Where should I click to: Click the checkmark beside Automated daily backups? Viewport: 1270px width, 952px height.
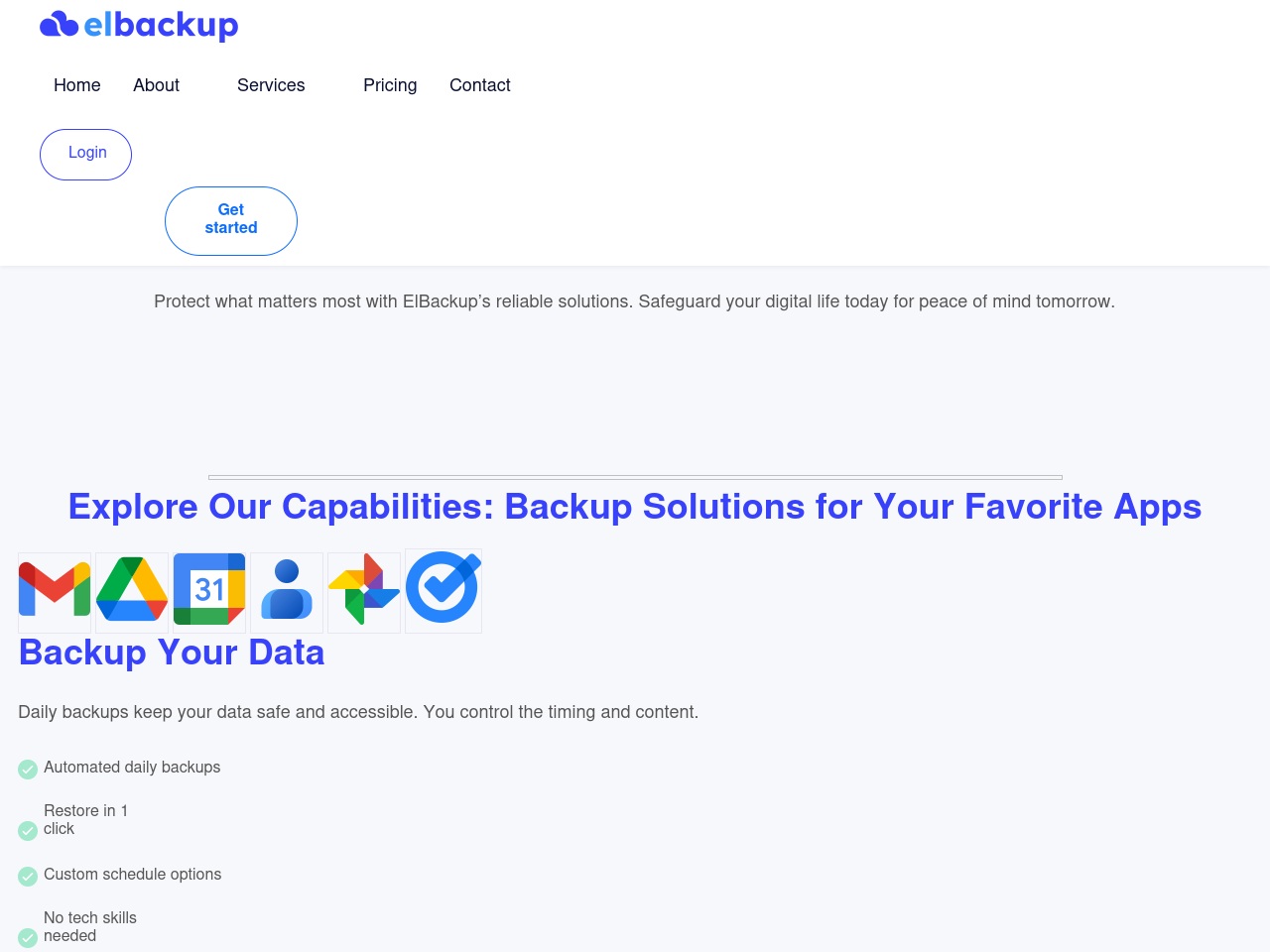coord(28,769)
